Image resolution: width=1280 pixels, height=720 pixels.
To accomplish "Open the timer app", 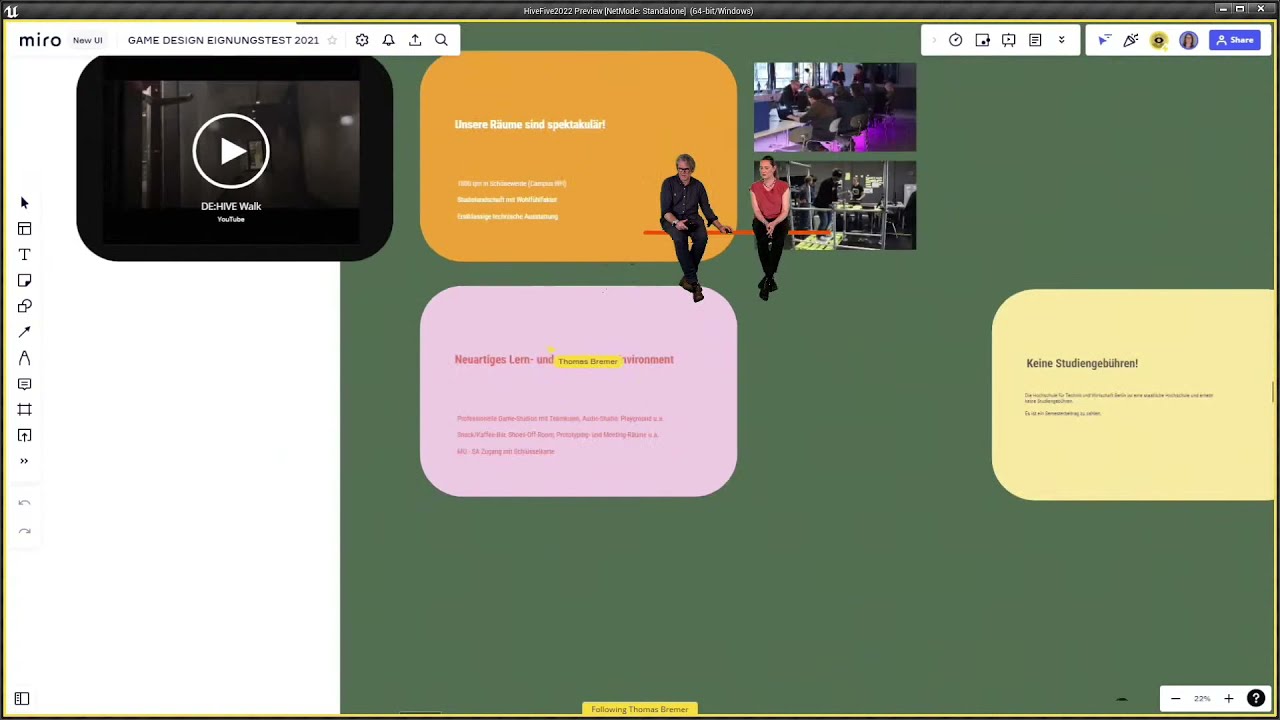I will coord(956,40).
